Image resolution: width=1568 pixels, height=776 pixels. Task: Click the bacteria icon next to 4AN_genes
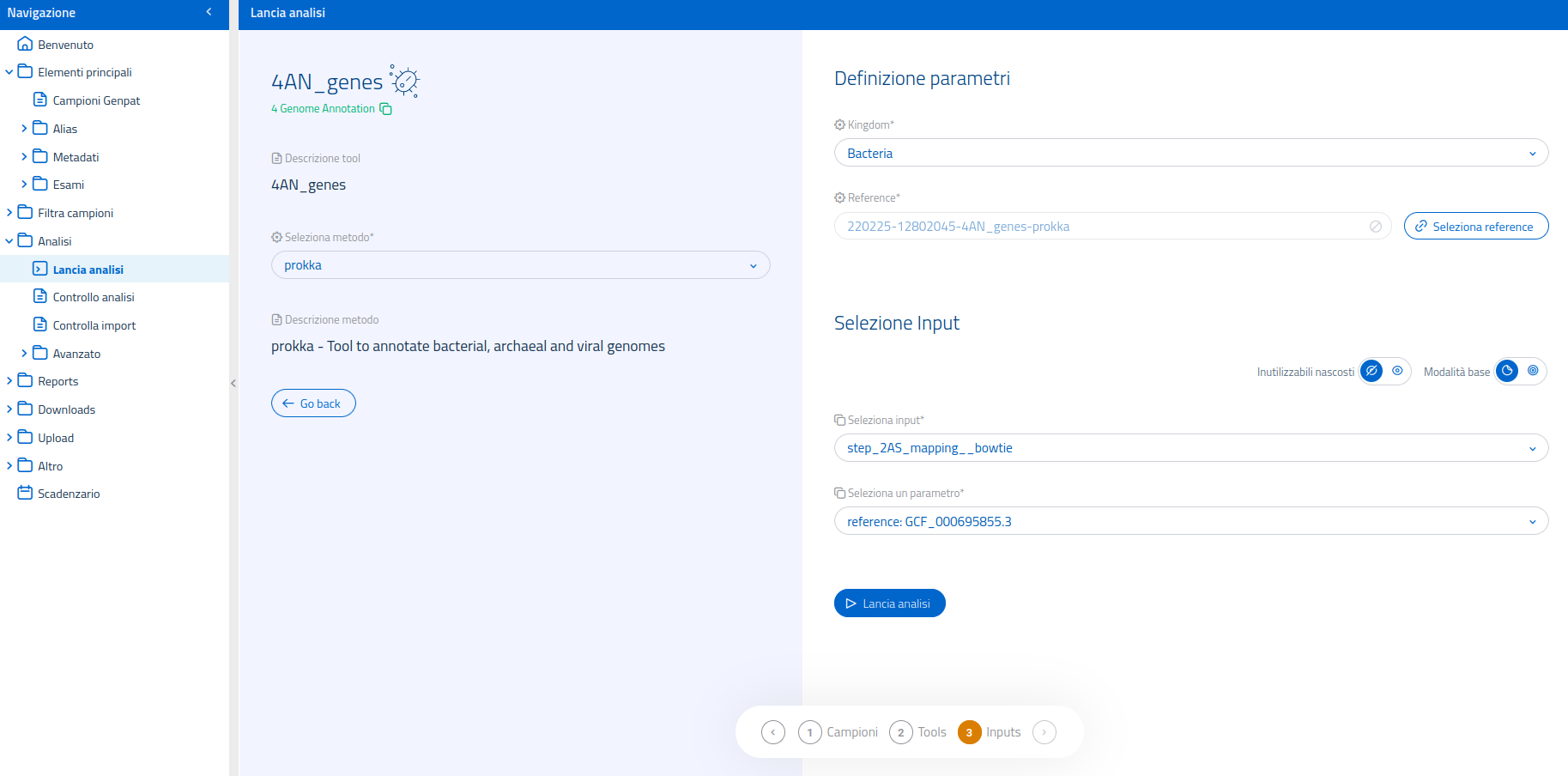(404, 81)
